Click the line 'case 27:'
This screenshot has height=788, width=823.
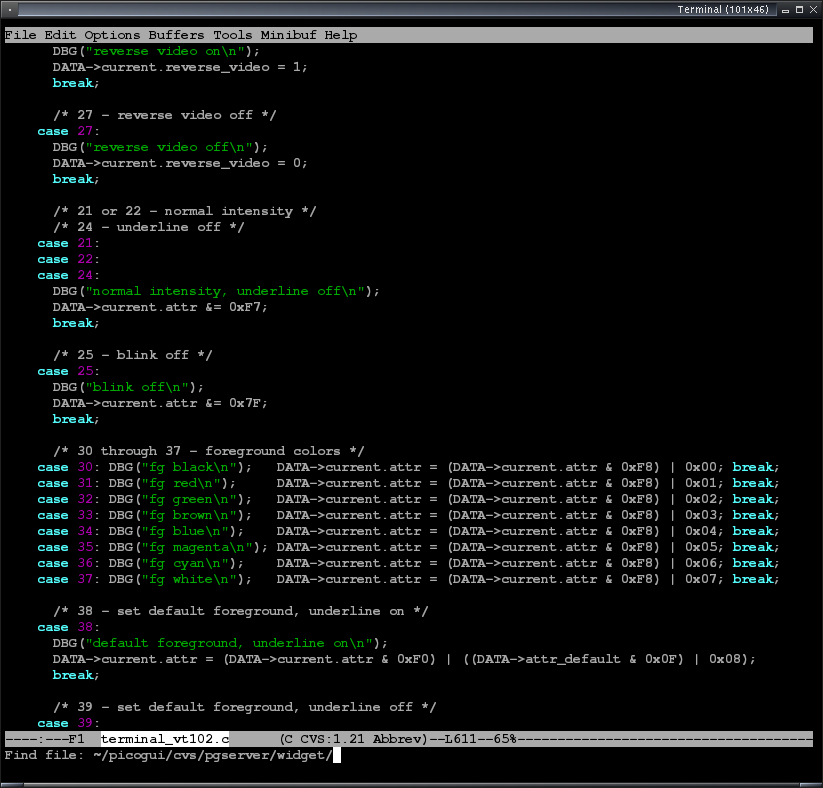pos(68,131)
